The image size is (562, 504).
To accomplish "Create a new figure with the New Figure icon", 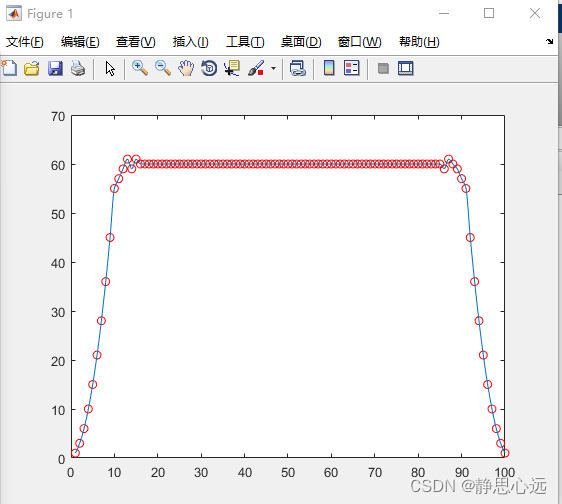I will pos(9,68).
